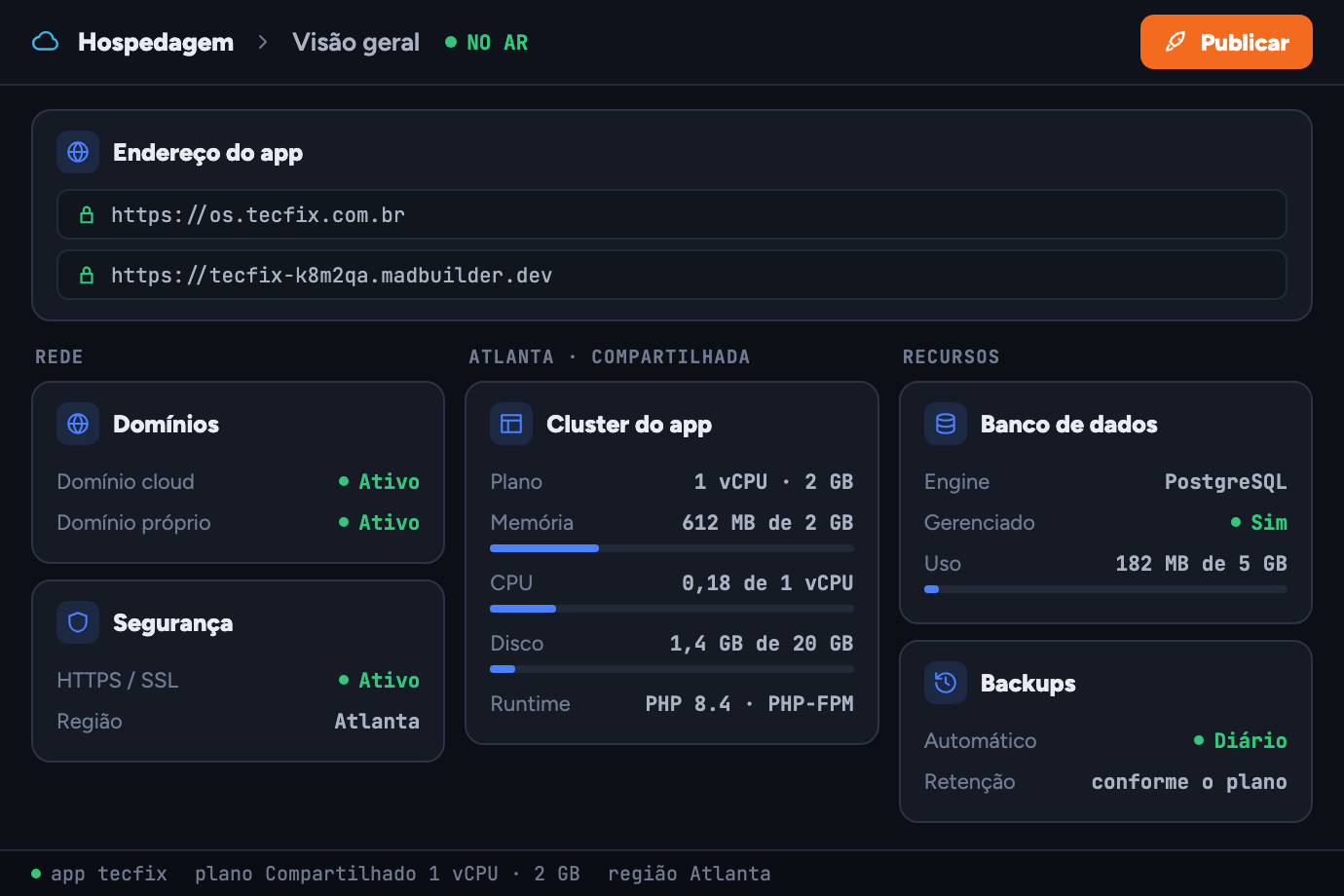Screen dimensions: 1344x896
Task: Publish the app with Publicar button
Action: click(1226, 42)
